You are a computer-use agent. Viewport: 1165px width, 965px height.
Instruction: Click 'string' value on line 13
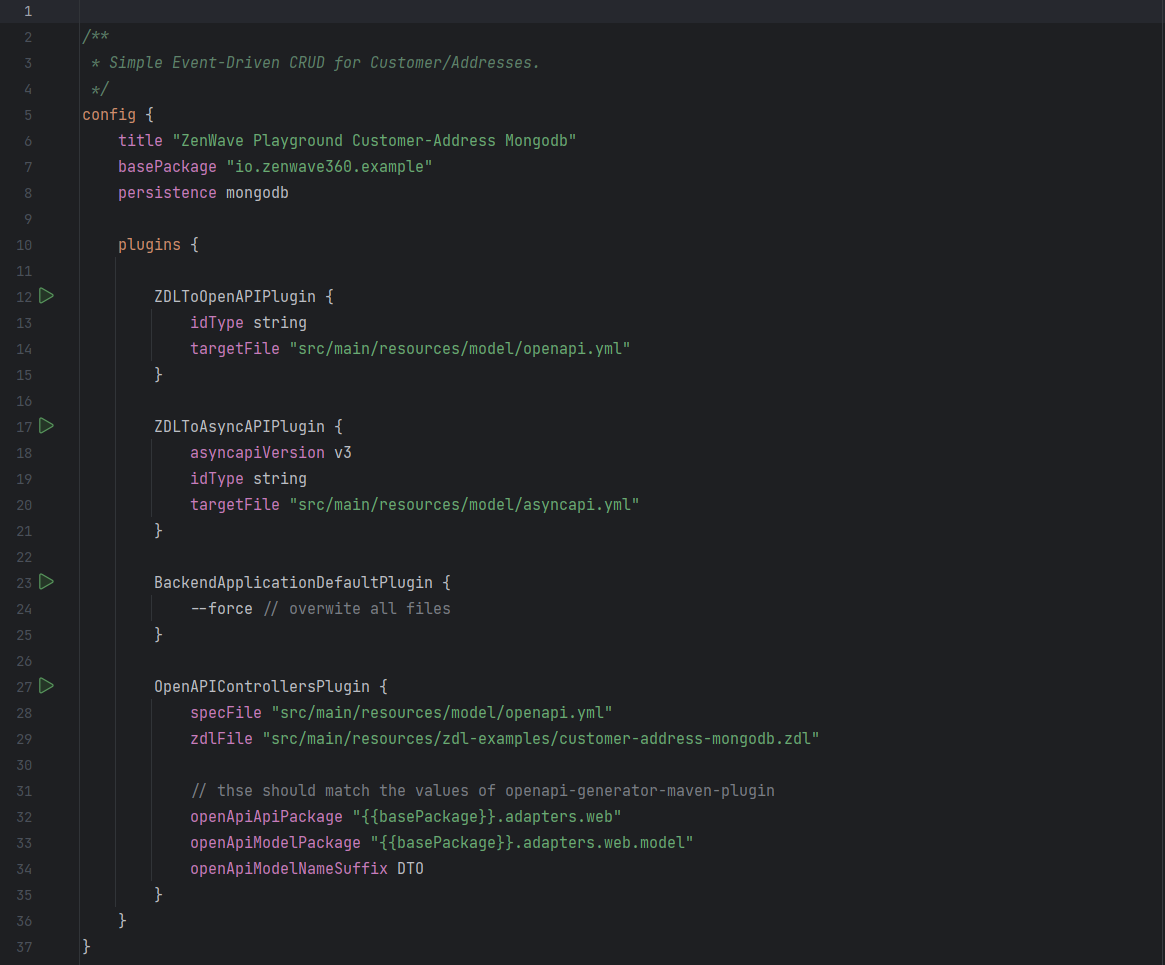pyautogui.click(x=279, y=322)
